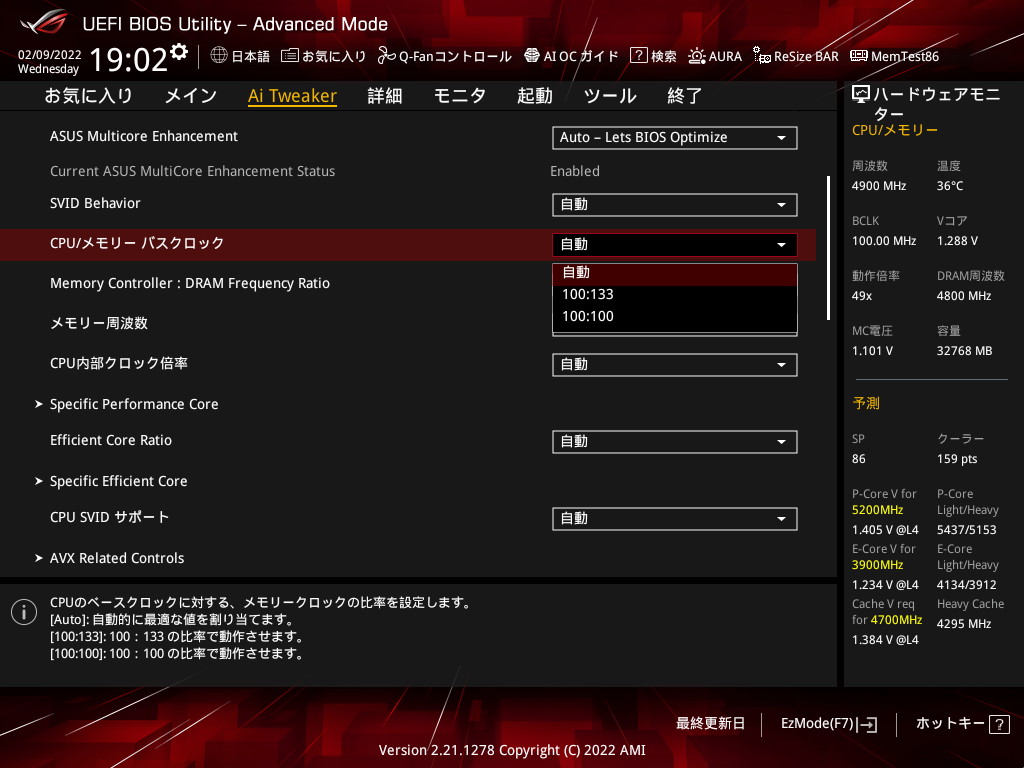Open the お気に入り tab
The height and width of the screenshot is (768, 1024).
pos(89,96)
